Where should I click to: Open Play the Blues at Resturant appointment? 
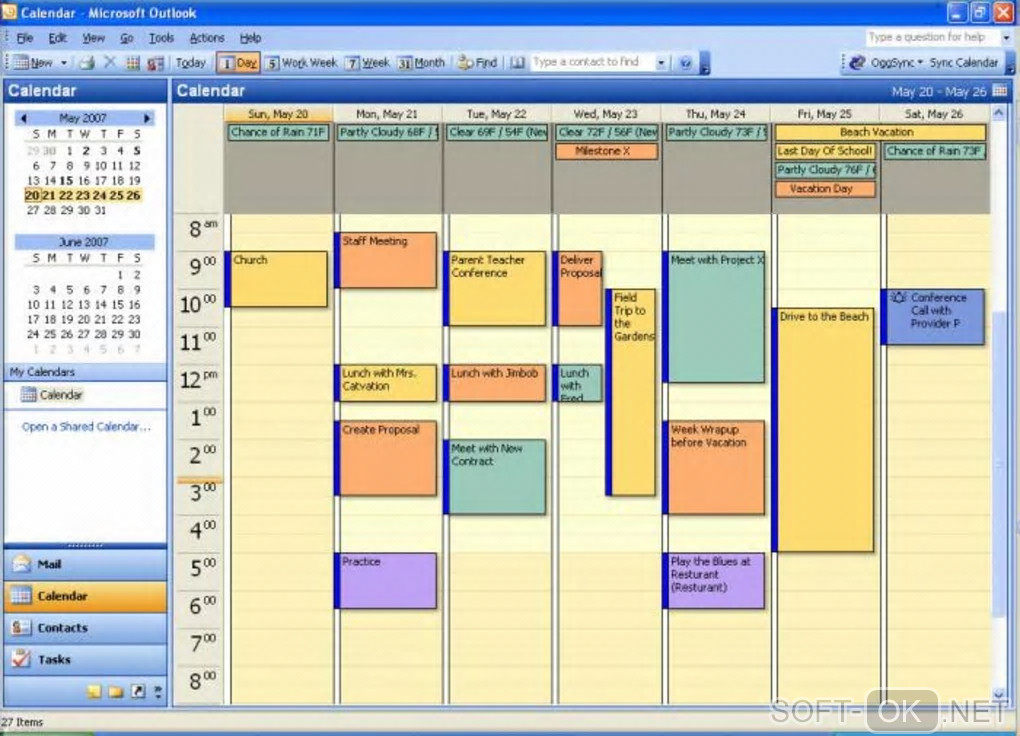click(x=716, y=581)
